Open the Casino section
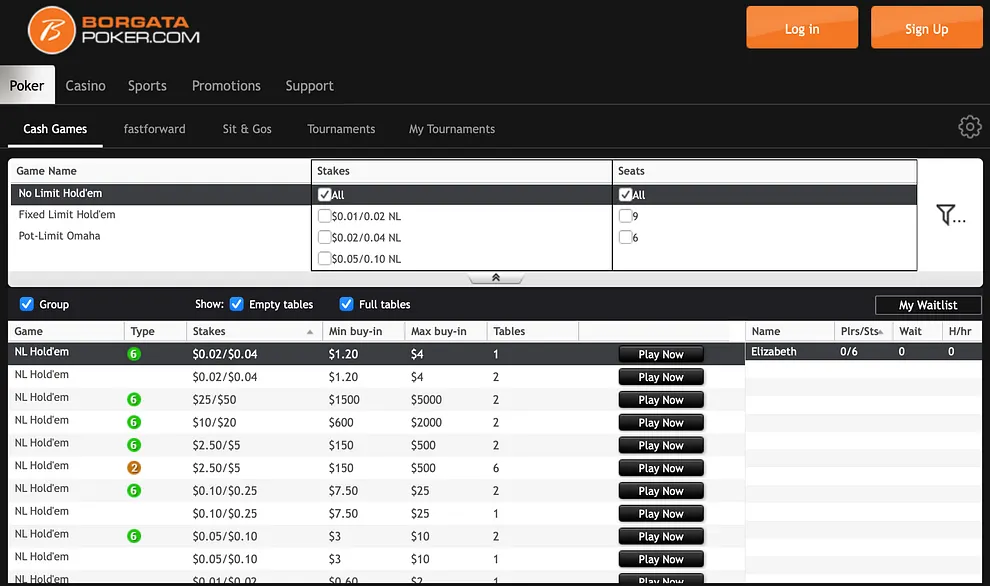Screen dimensions: 990x586 pos(85,85)
